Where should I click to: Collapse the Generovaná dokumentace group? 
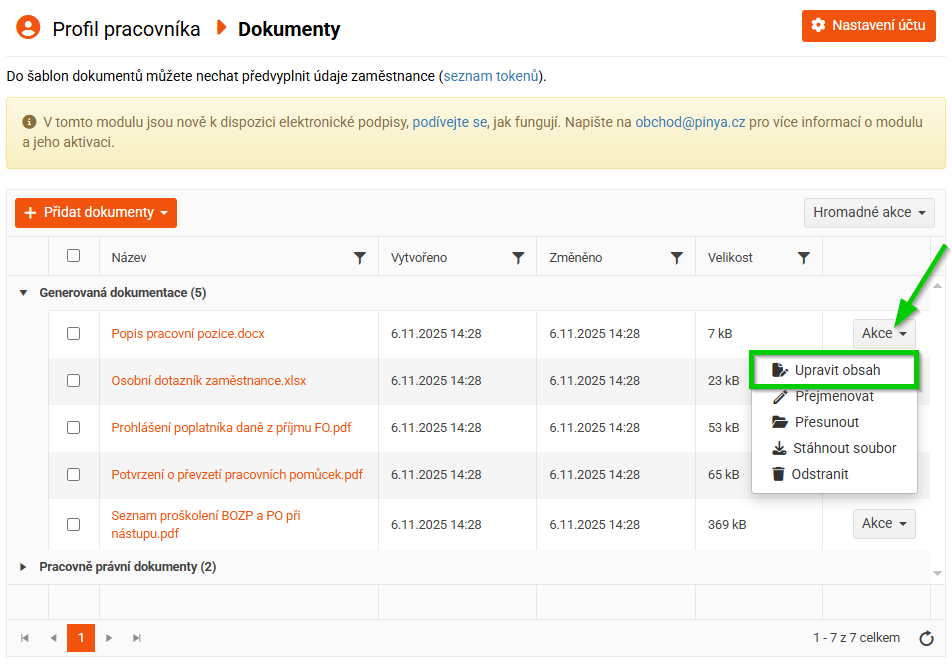tap(24, 293)
